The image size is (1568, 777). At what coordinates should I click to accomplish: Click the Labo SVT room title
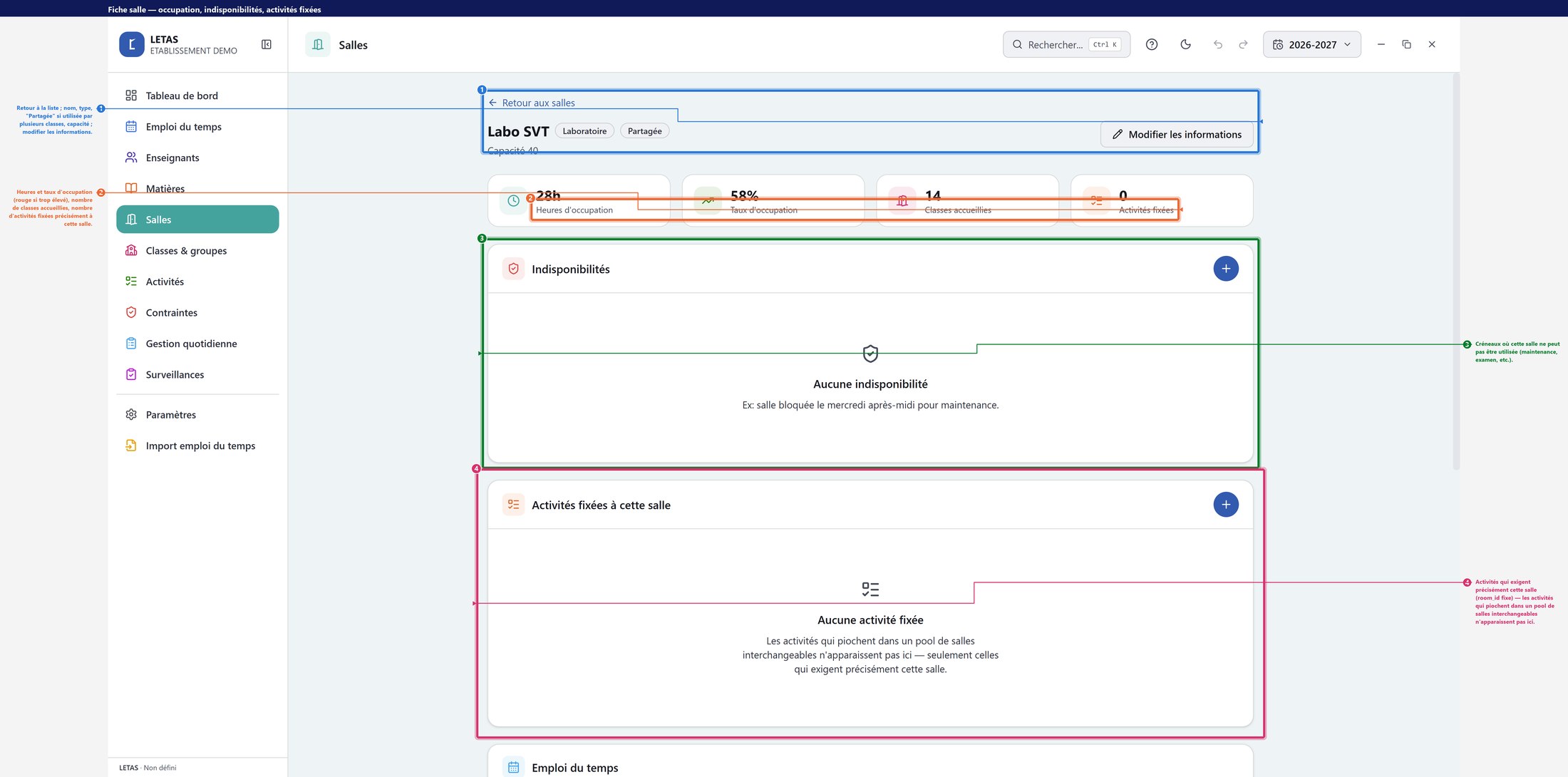click(518, 131)
